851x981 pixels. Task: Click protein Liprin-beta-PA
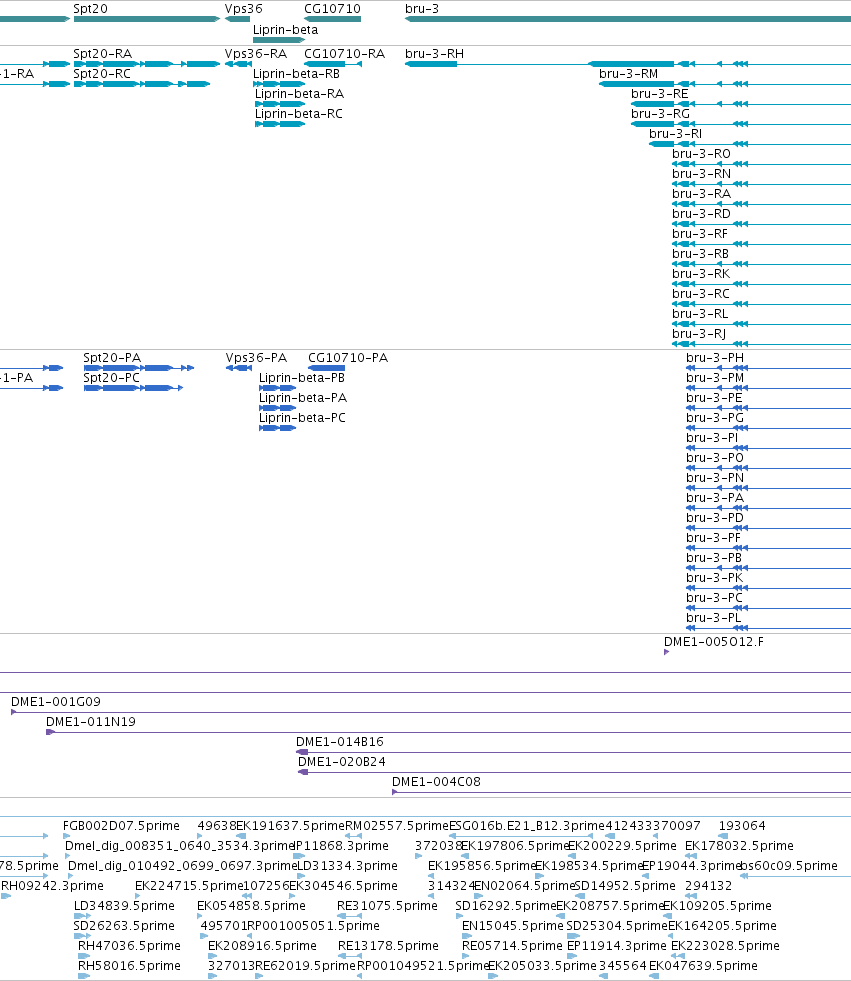tap(278, 408)
